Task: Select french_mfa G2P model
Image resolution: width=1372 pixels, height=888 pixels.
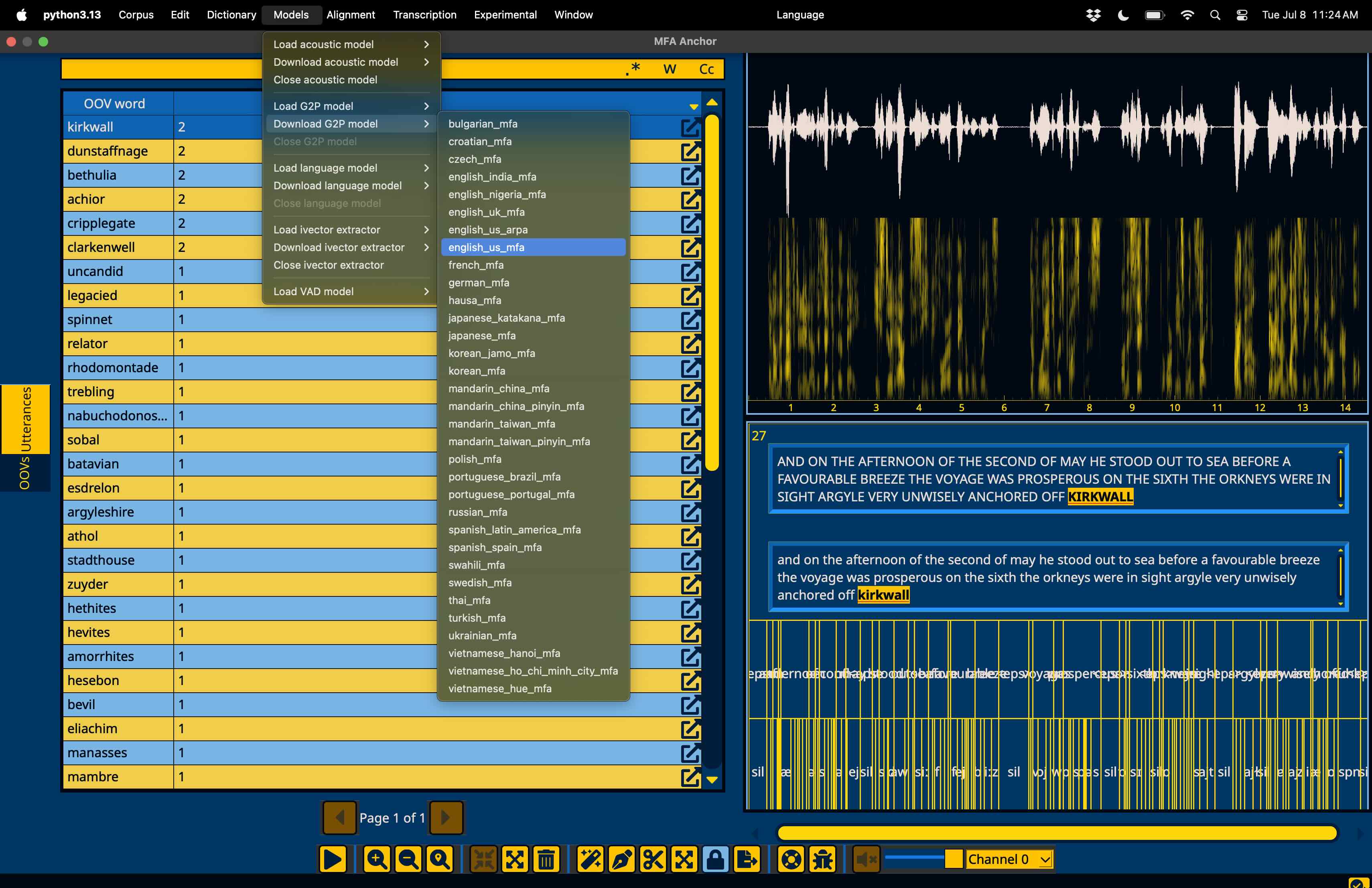Action: 533,265
